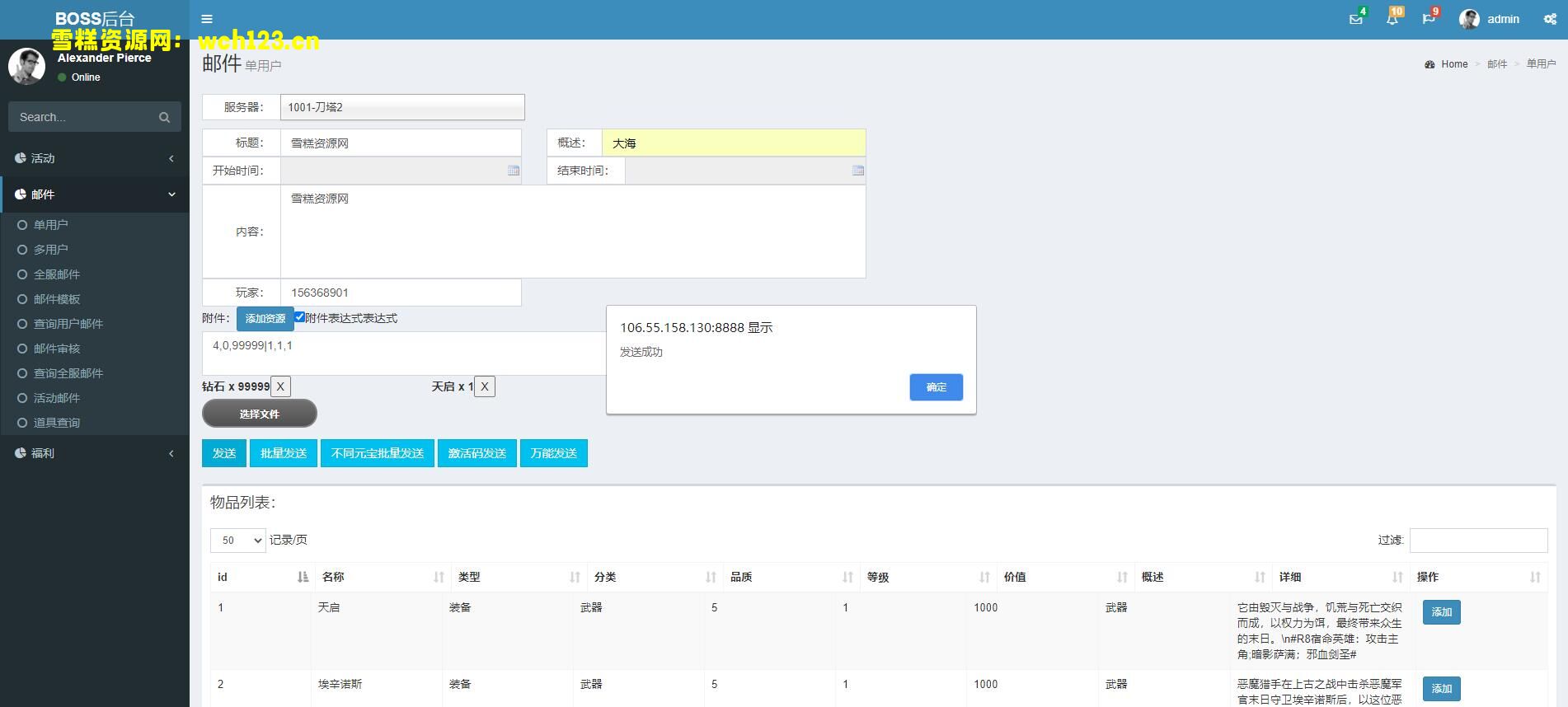Open 单用户 mail page
This screenshot has width=1568, height=707.
pyautogui.click(x=50, y=225)
